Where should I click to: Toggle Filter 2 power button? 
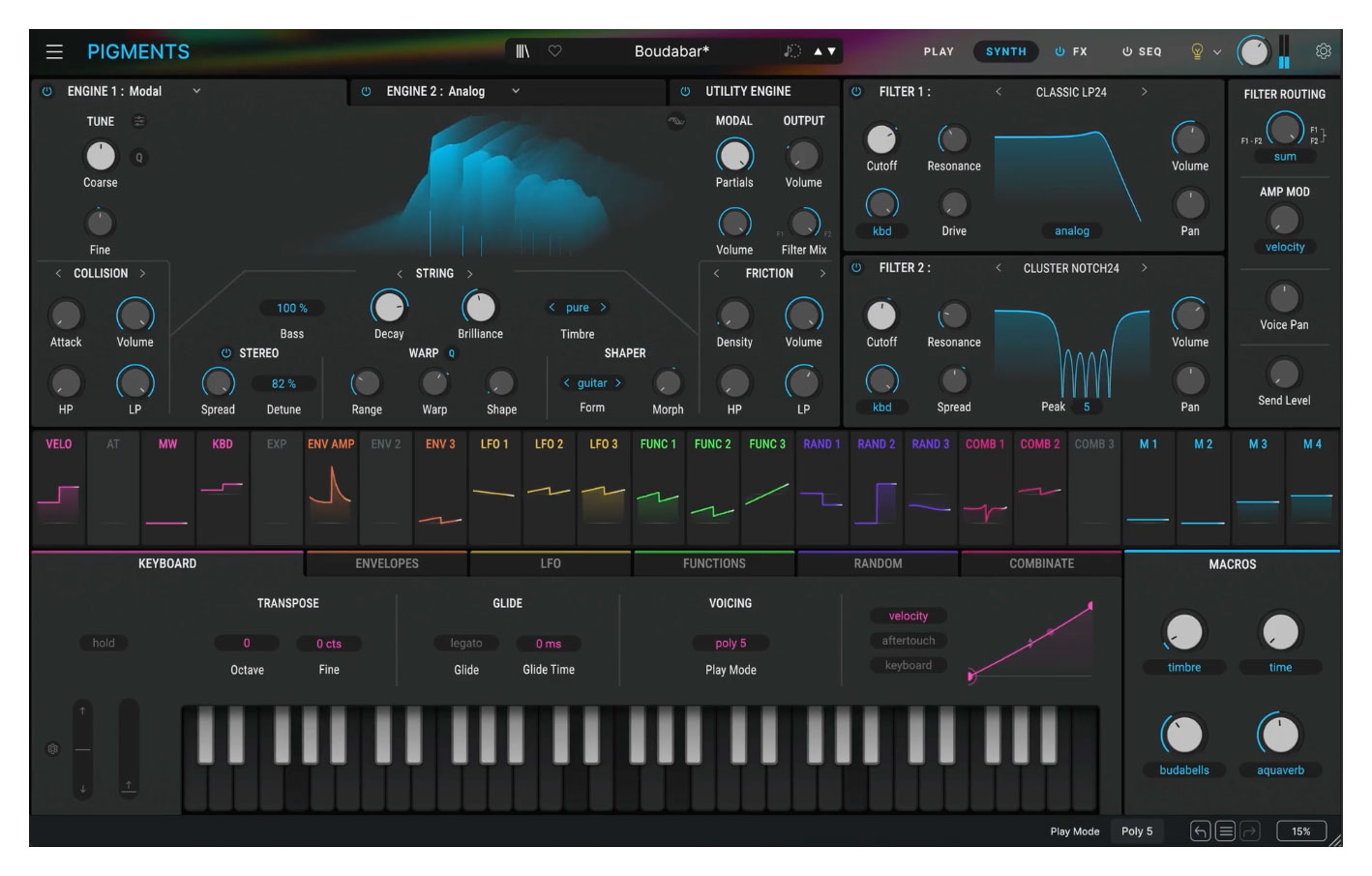(856, 267)
